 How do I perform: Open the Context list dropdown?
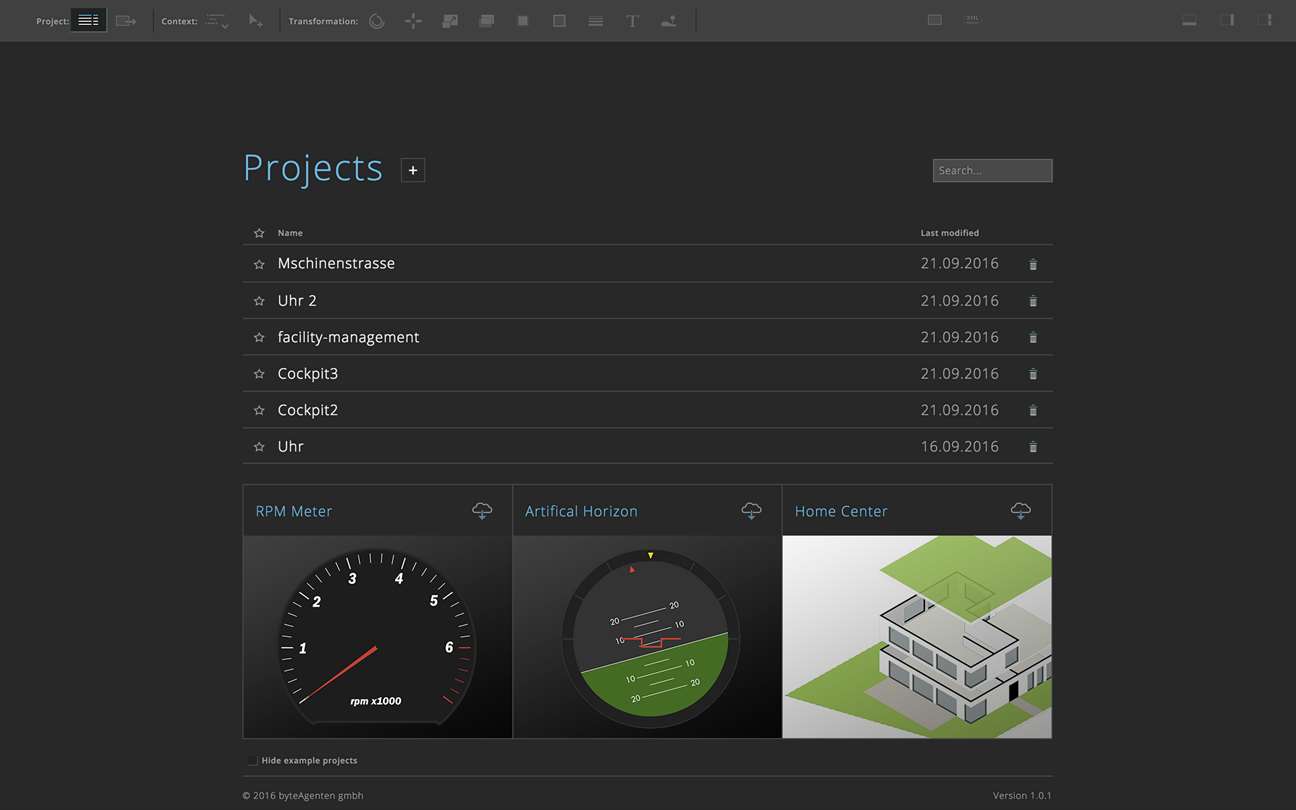[x=216, y=20]
